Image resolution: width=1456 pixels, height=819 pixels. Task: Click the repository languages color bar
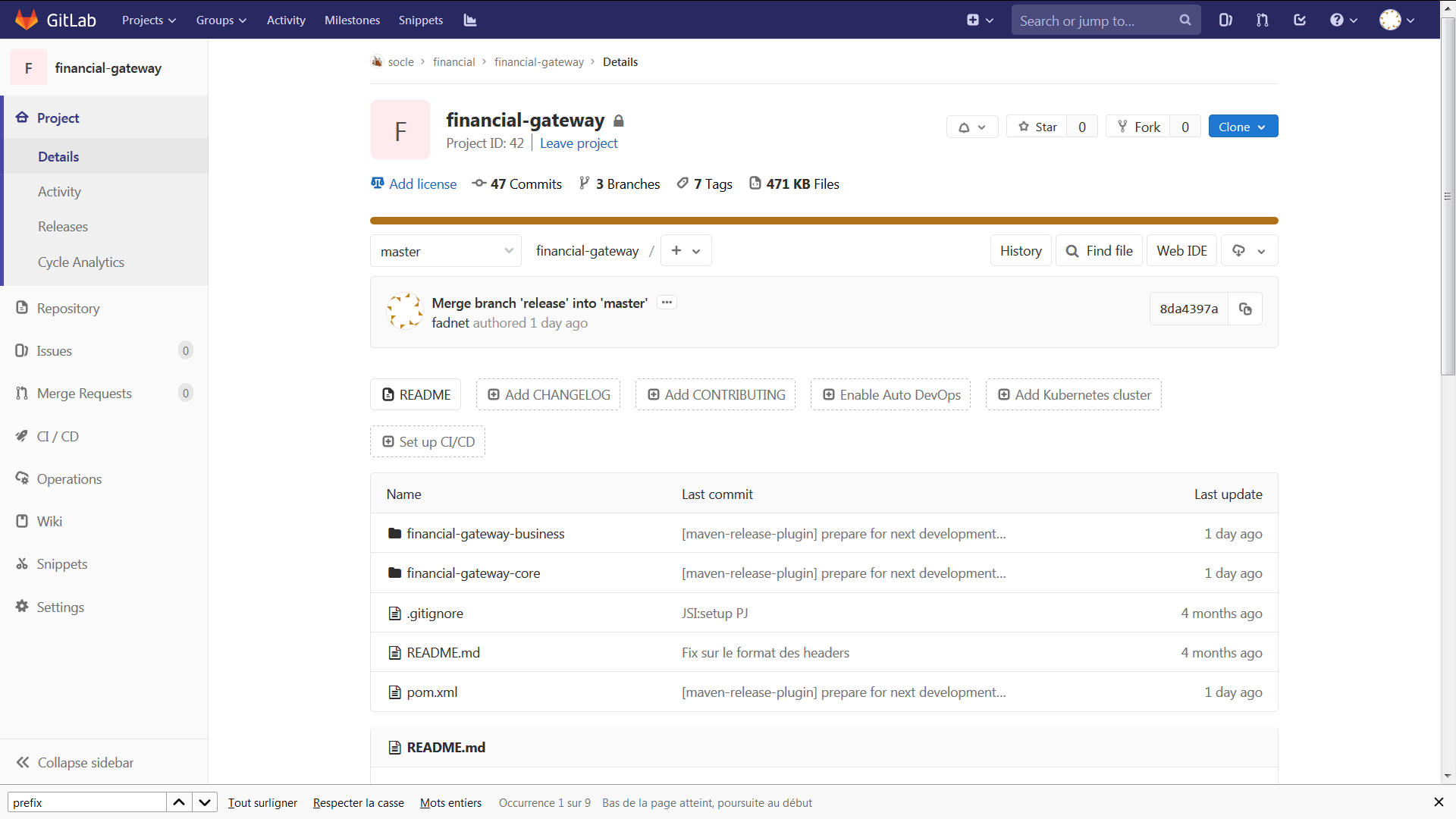pyautogui.click(x=824, y=221)
